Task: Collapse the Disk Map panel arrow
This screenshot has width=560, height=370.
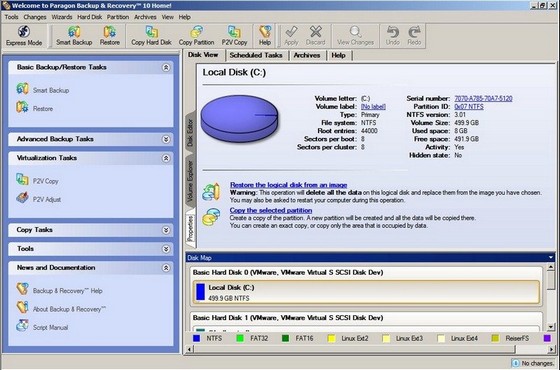Action: point(550,258)
